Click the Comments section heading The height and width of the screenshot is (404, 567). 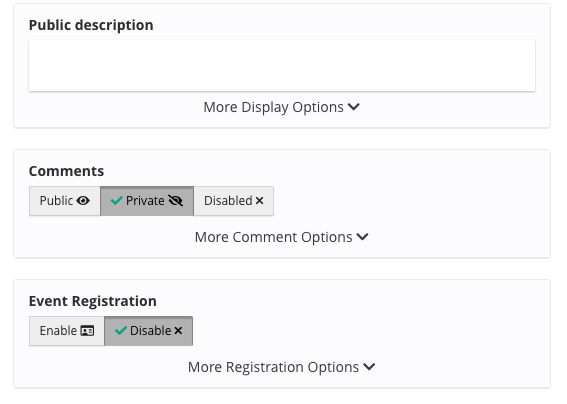tap(66, 171)
